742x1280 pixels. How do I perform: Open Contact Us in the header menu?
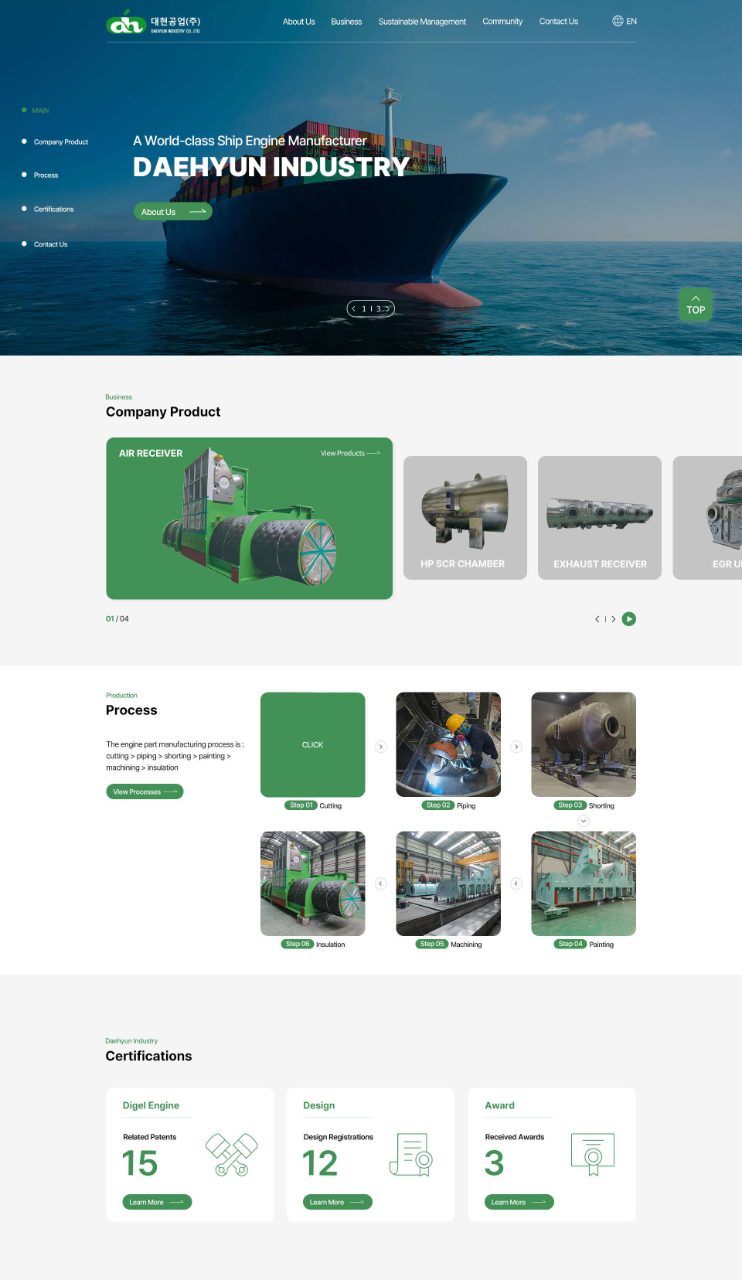(x=558, y=21)
